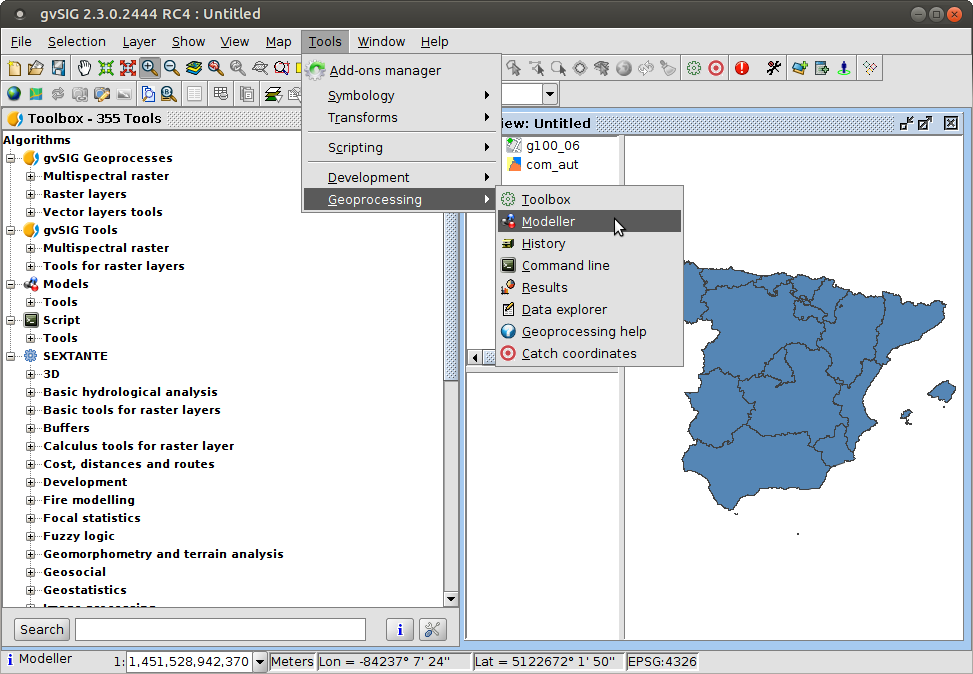Click the Save project floppy icon
973x674 pixels.
pyautogui.click(x=58, y=68)
